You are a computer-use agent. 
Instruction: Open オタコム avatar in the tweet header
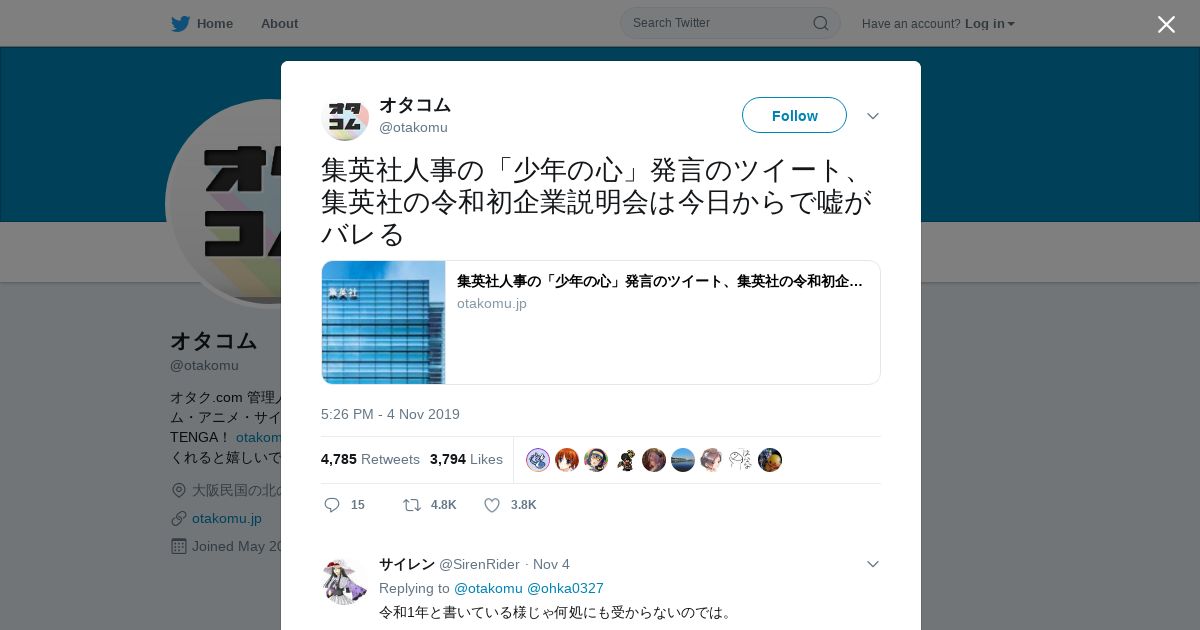point(345,116)
